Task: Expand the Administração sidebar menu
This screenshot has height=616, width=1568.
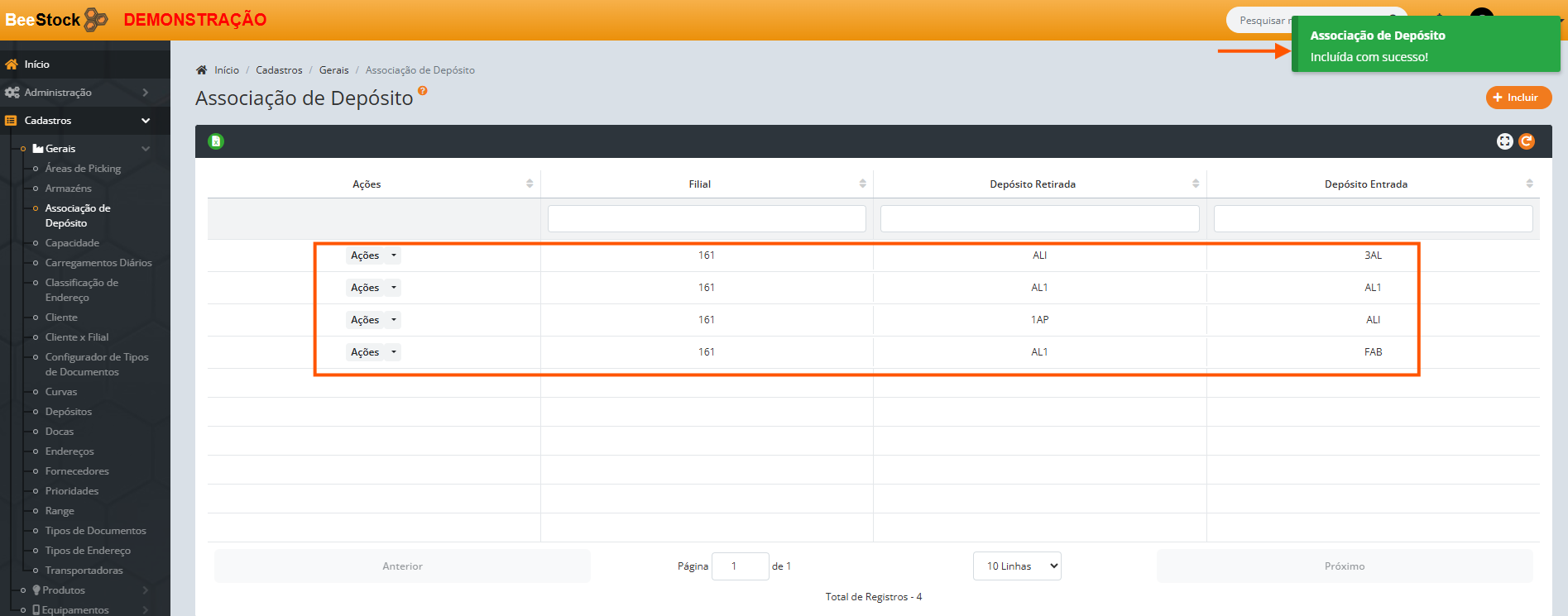Action: coord(84,93)
